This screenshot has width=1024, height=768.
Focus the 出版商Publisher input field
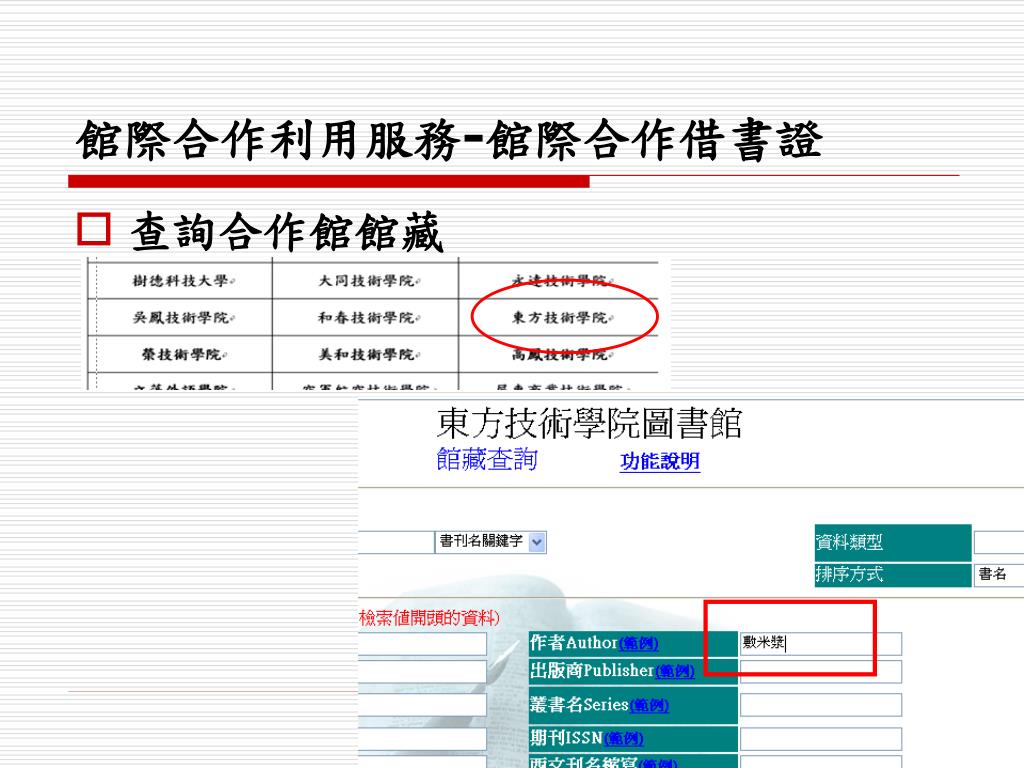pyautogui.click(x=820, y=671)
